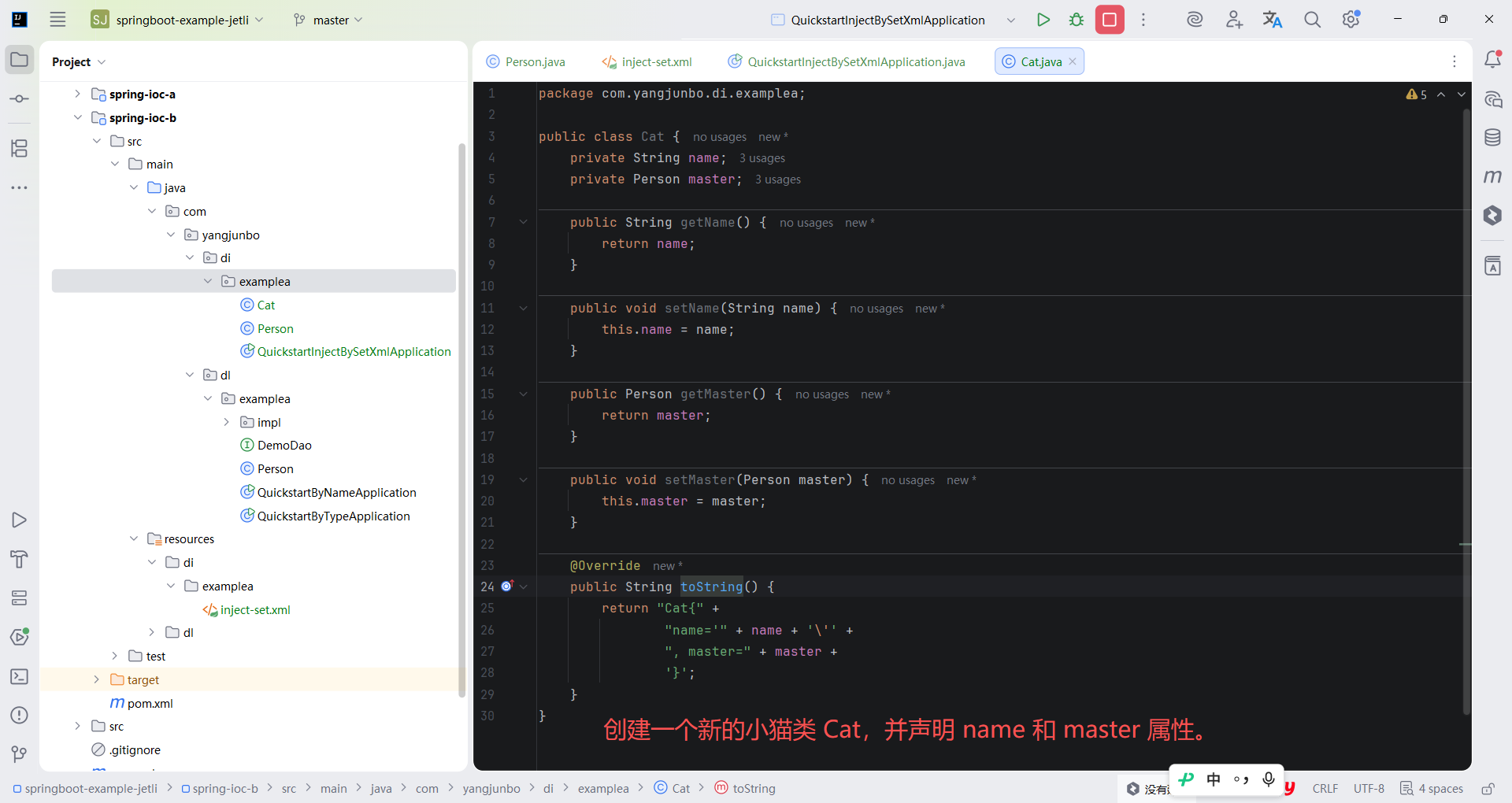Open project name springboot-example-jetli dropdown
The height and width of the screenshot is (803, 1512).
click(178, 20)
